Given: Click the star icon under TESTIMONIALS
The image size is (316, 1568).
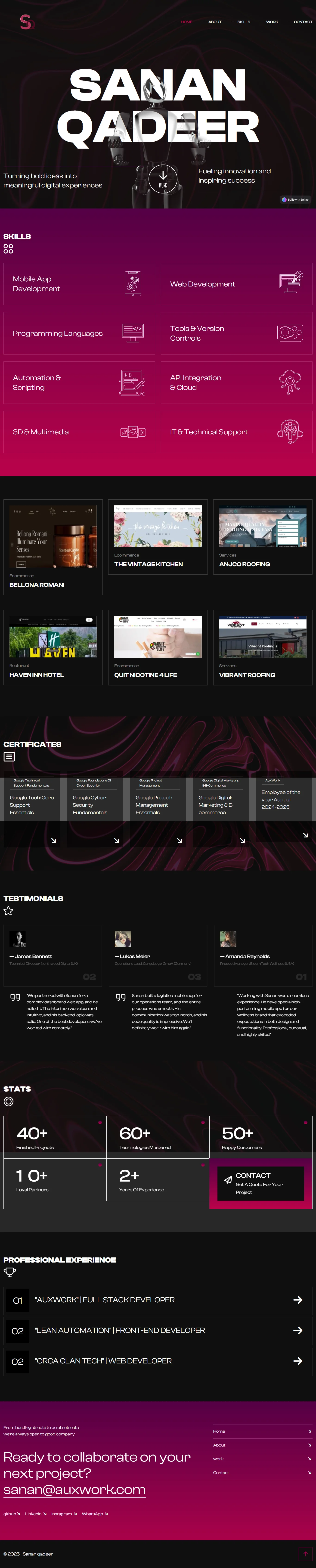Looking at the screenshot, I should coord(9,911).
